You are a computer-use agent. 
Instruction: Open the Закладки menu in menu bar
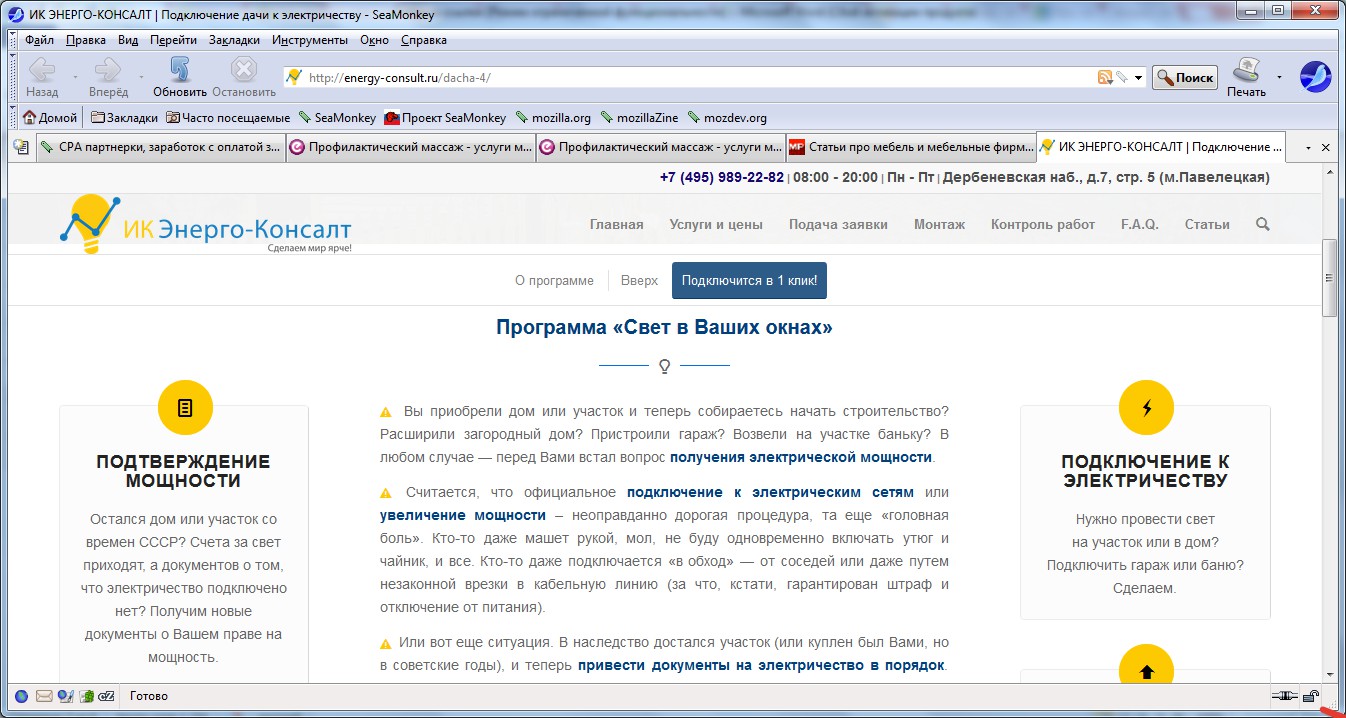(x=234, y=40)
